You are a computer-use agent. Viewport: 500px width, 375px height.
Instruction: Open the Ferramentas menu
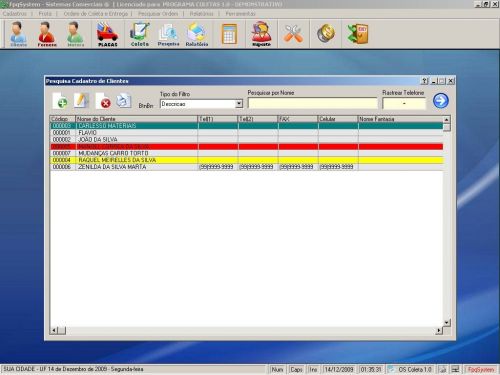click(x=240, y=14)
